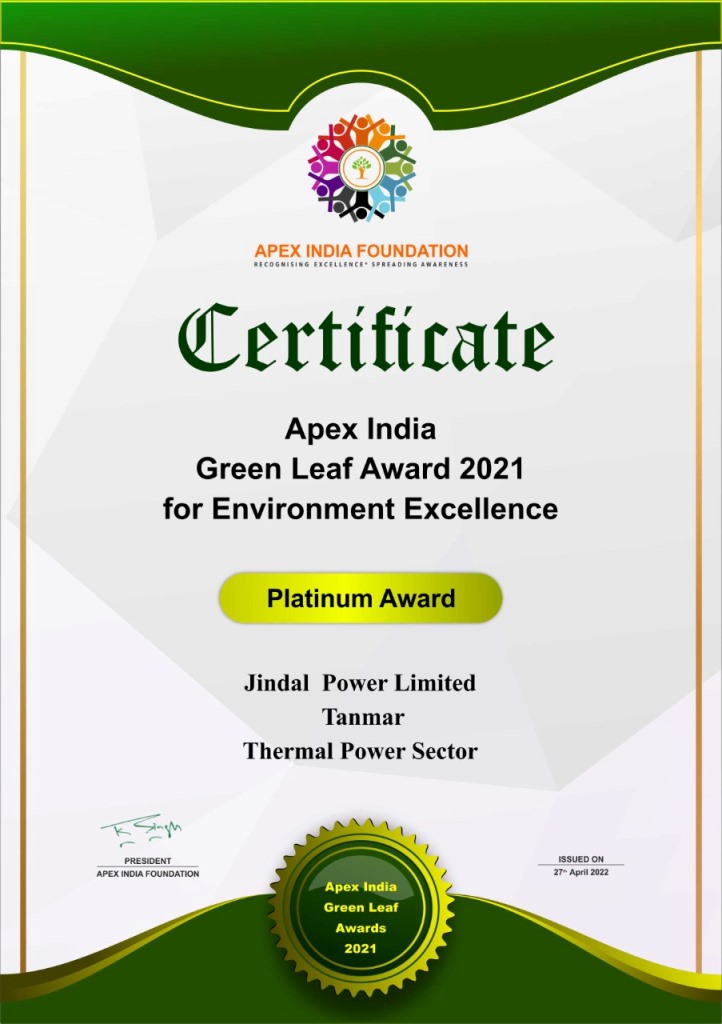Click 'Awards' text inside the gold seal
Screen dimensions: 722x1024
click(360, 928)
